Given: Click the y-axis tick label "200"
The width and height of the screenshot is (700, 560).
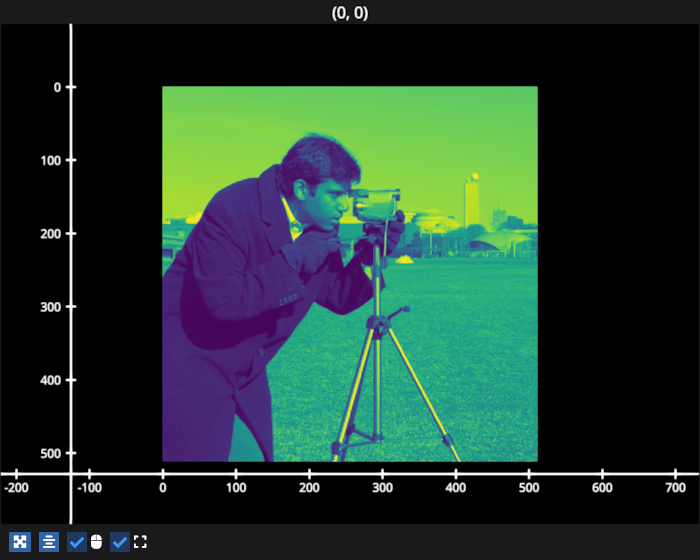Looking at the screenshot, I should coord(50,234).
